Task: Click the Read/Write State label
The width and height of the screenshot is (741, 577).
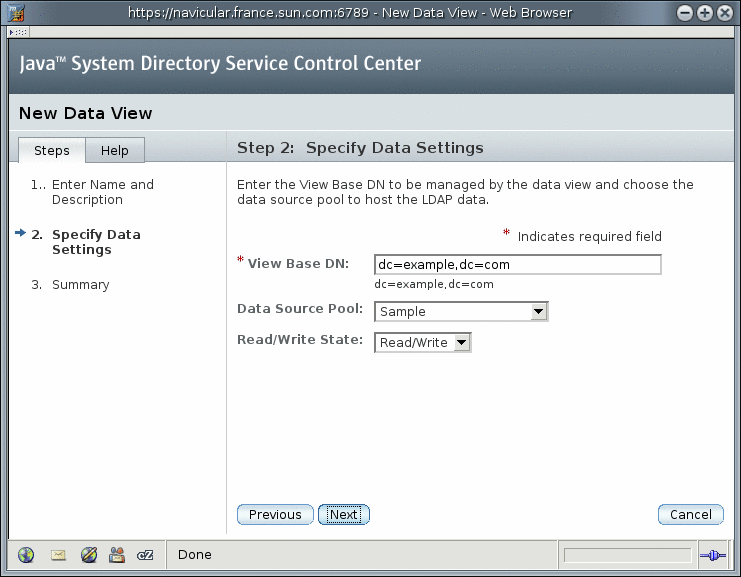Action: coord(300,339)
